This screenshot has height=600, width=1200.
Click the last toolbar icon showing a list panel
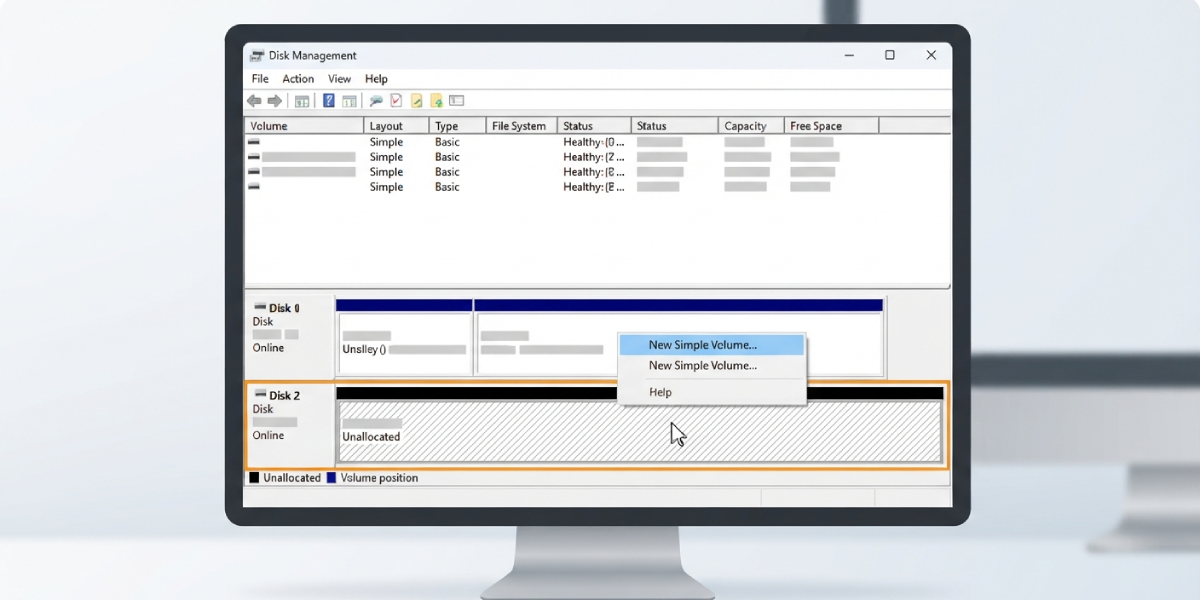click(x=457, y=101)
